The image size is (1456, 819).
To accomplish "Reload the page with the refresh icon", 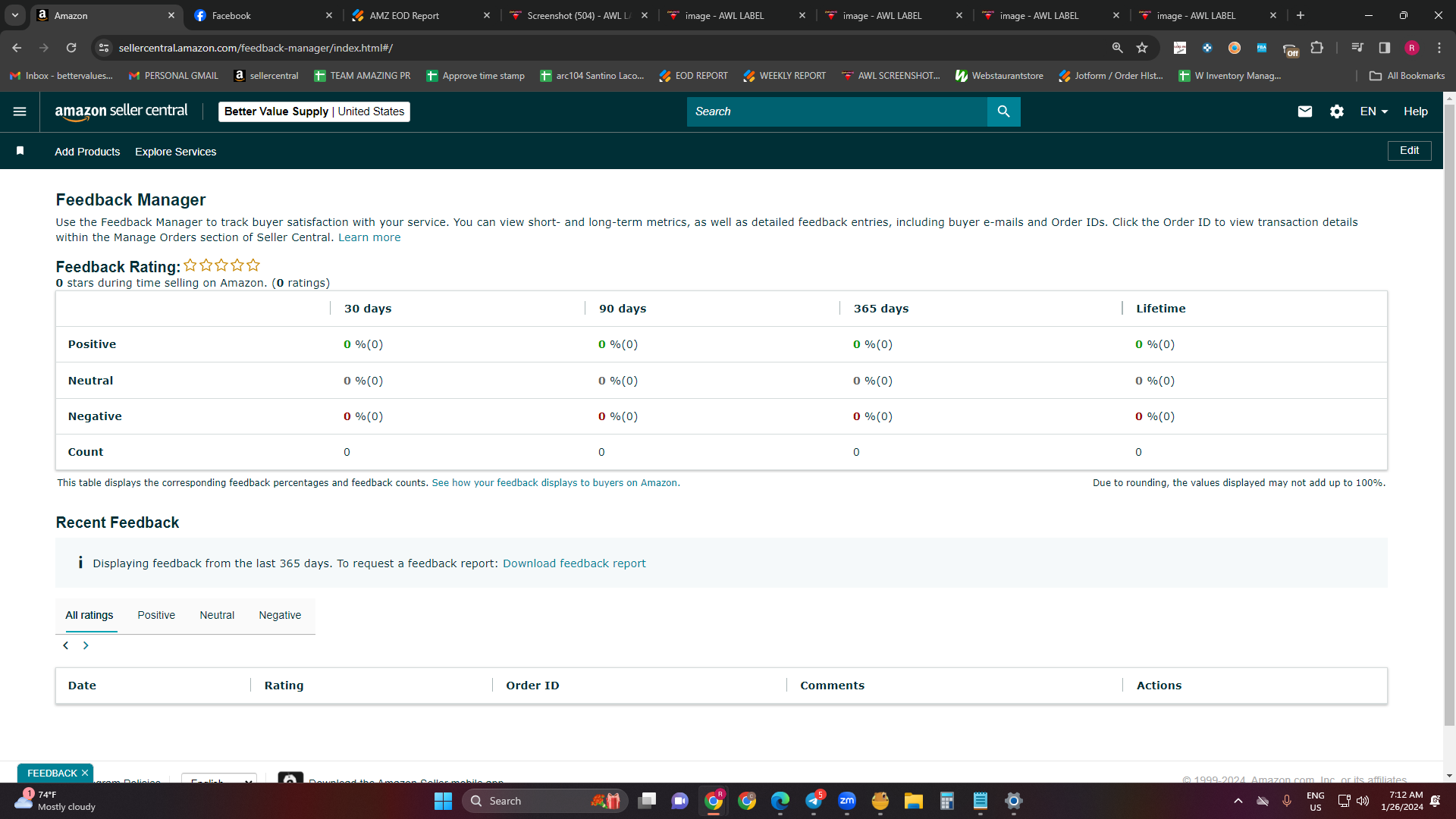I will click(71, 48).
